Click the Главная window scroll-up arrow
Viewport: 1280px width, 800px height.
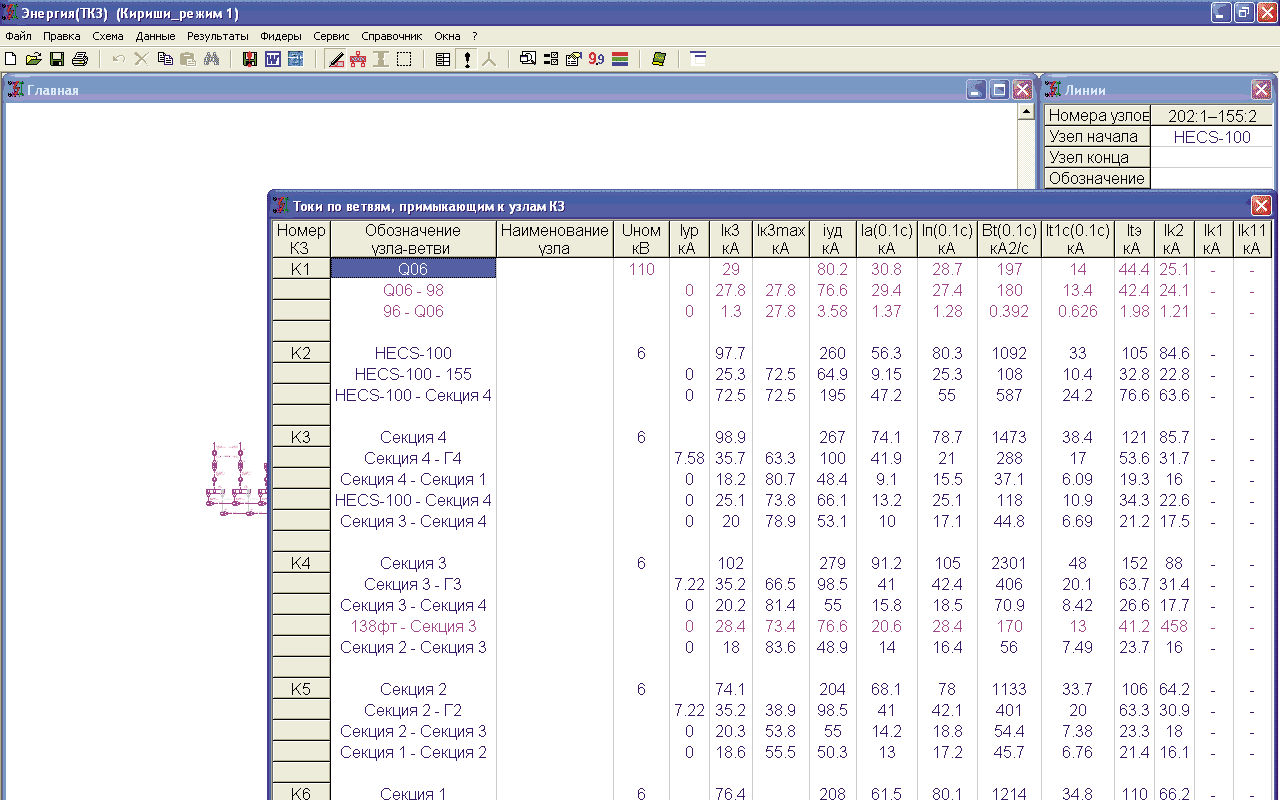tap(1026, 113)
